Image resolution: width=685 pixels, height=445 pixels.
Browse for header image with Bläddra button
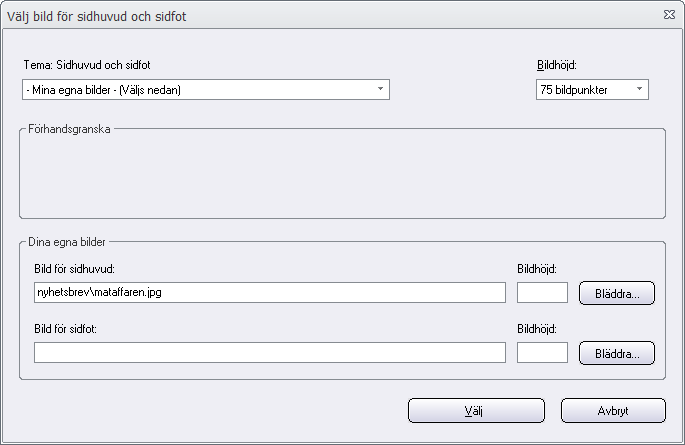click(616, 293)
